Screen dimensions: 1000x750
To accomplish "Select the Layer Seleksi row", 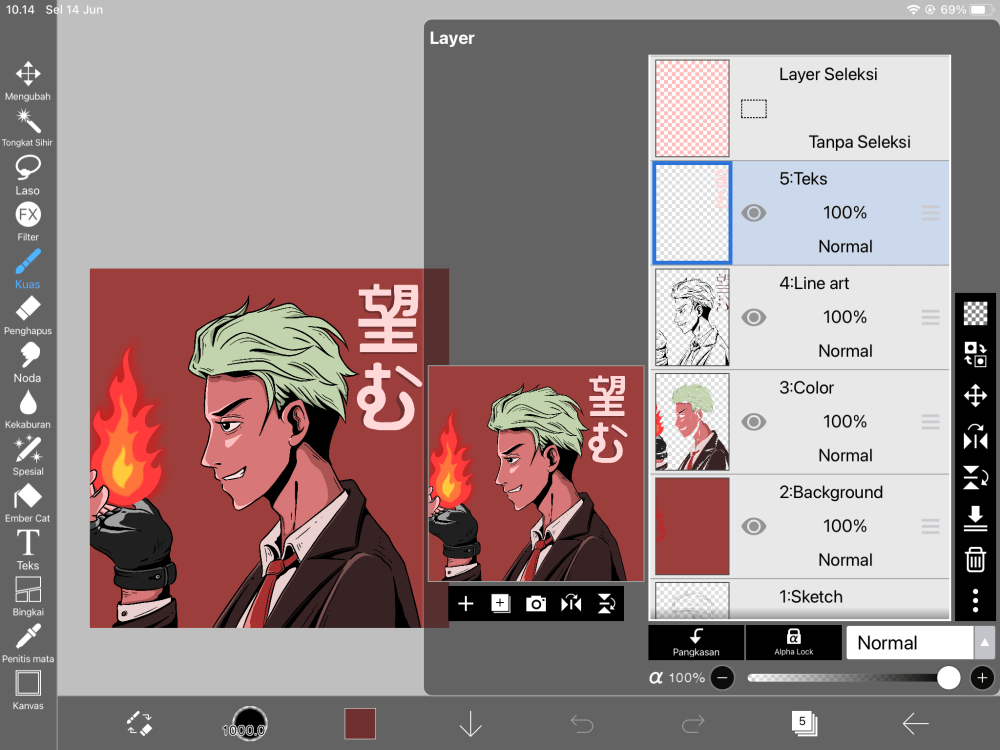I will point(800,108).
